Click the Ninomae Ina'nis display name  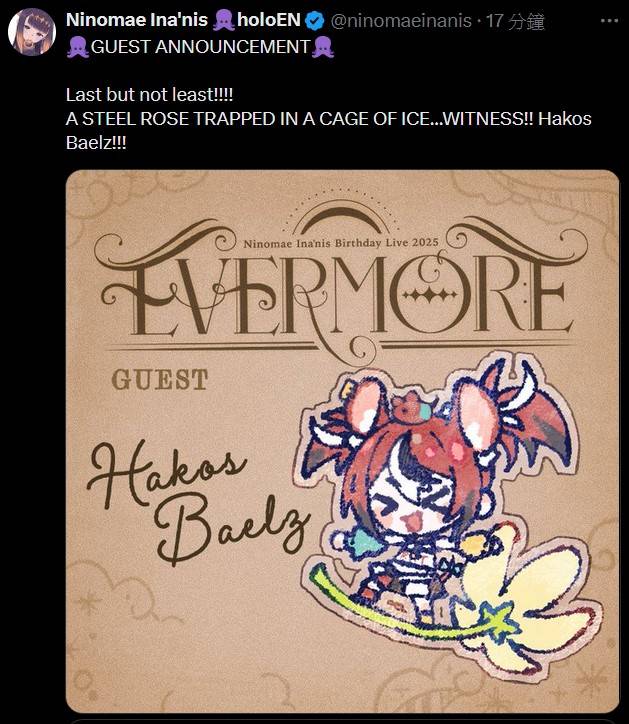click(x=137, y=20)
